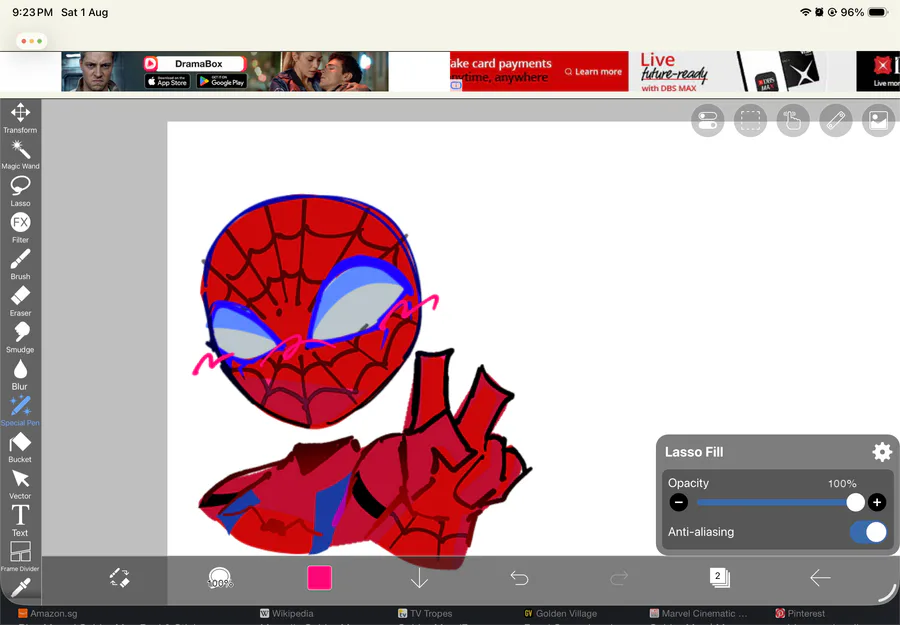Click the Opacity slider handle
This screenshot has height=625, width=900.
[x=855, y=503]
